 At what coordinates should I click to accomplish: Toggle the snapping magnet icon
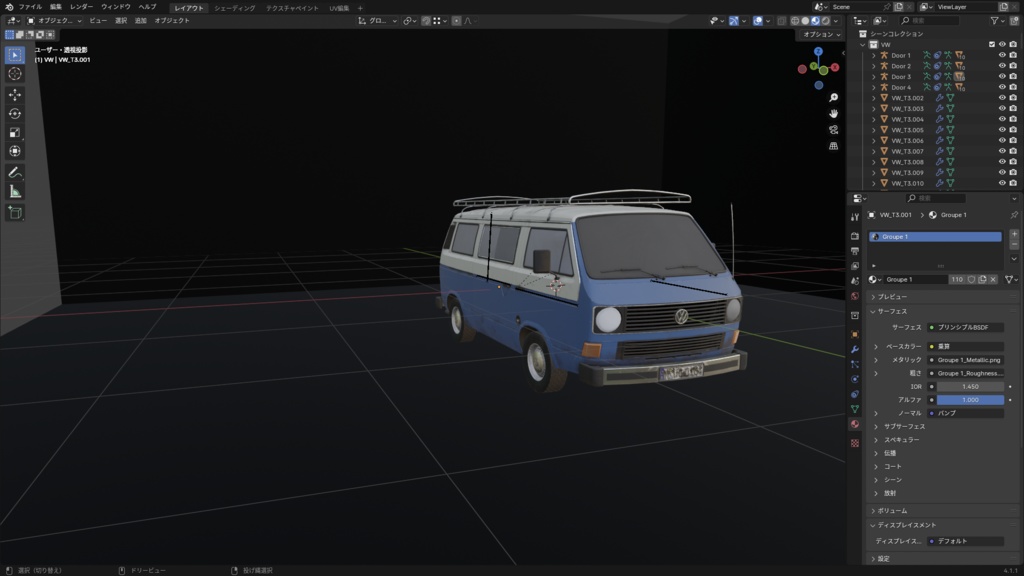pyautogui.click(x=426, y=21)
